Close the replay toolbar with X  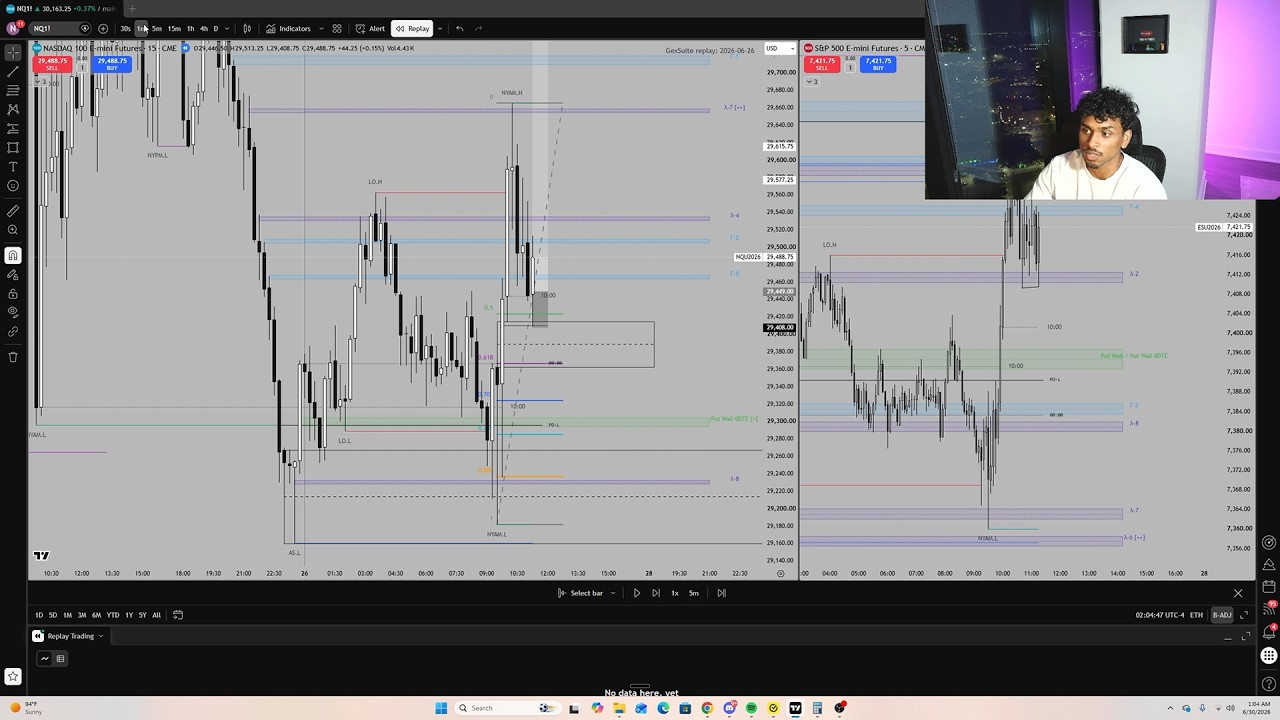click(x=1238, y=593)
